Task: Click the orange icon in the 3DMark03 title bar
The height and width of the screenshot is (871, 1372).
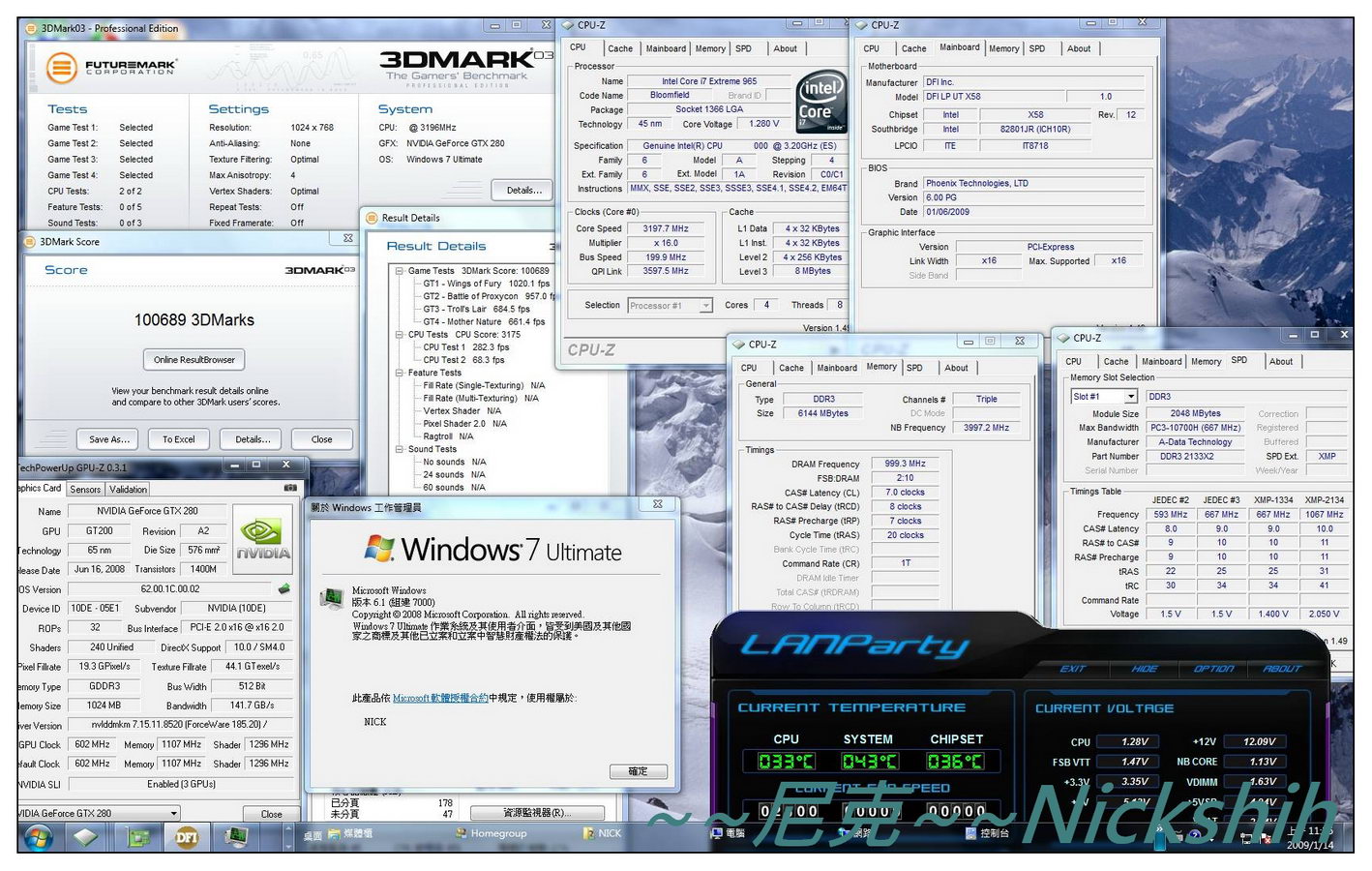Action: (30, 28)
